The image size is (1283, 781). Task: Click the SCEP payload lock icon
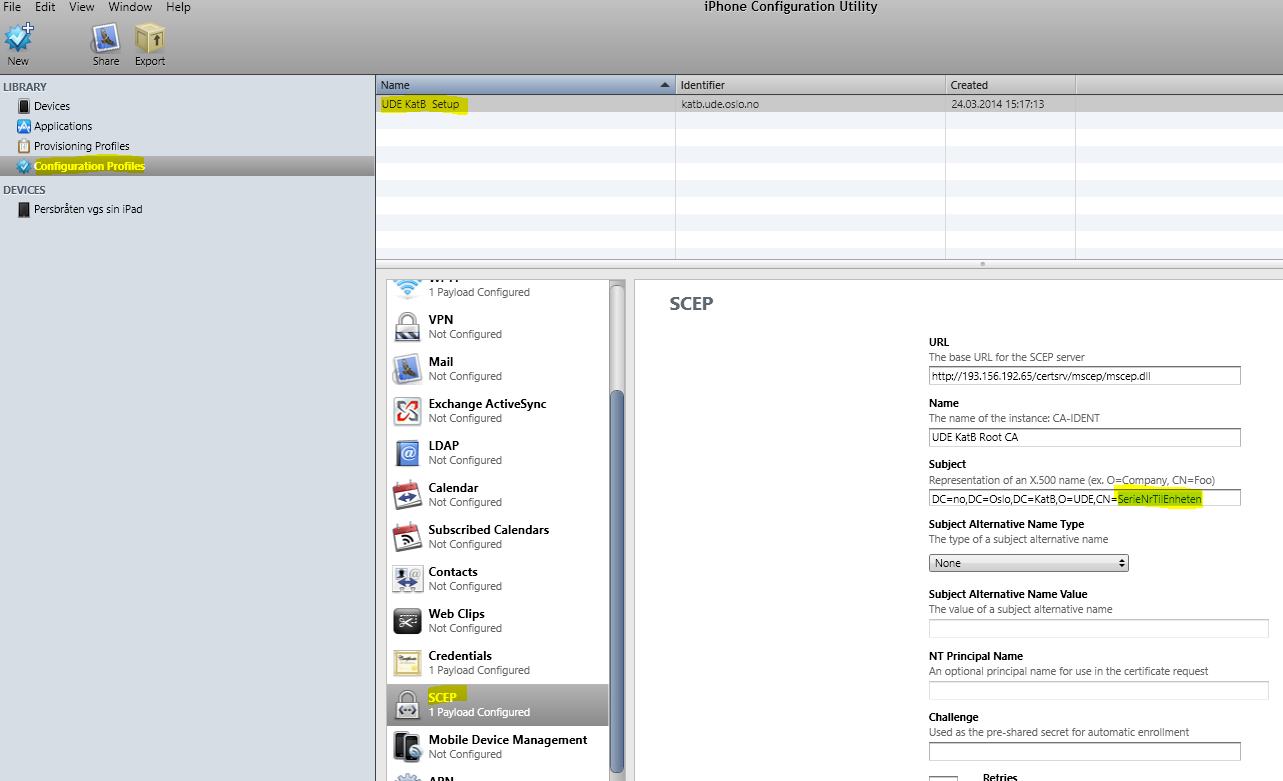[407, 705]
